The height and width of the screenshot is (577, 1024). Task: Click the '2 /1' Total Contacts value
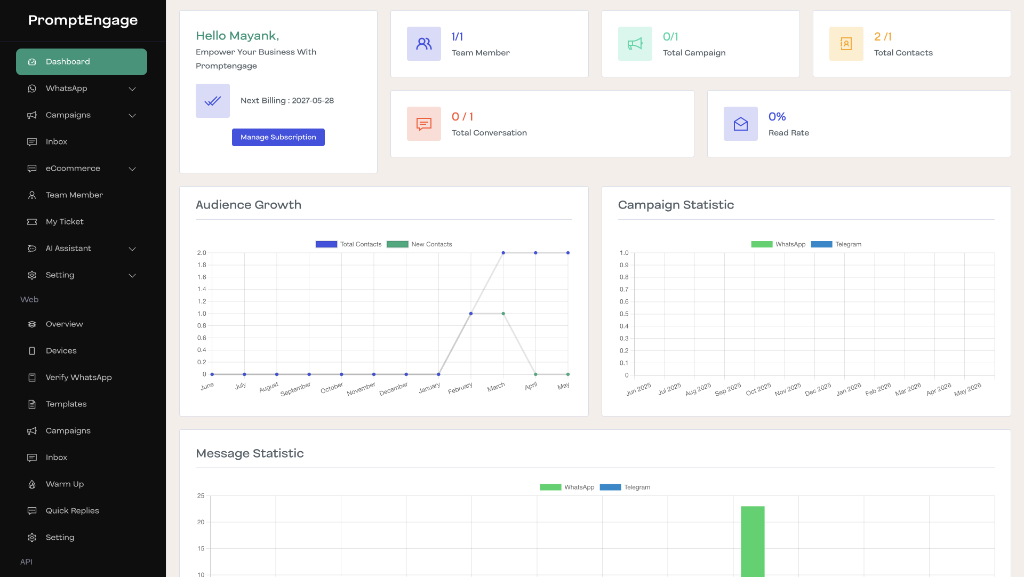[x=882, y=37]
